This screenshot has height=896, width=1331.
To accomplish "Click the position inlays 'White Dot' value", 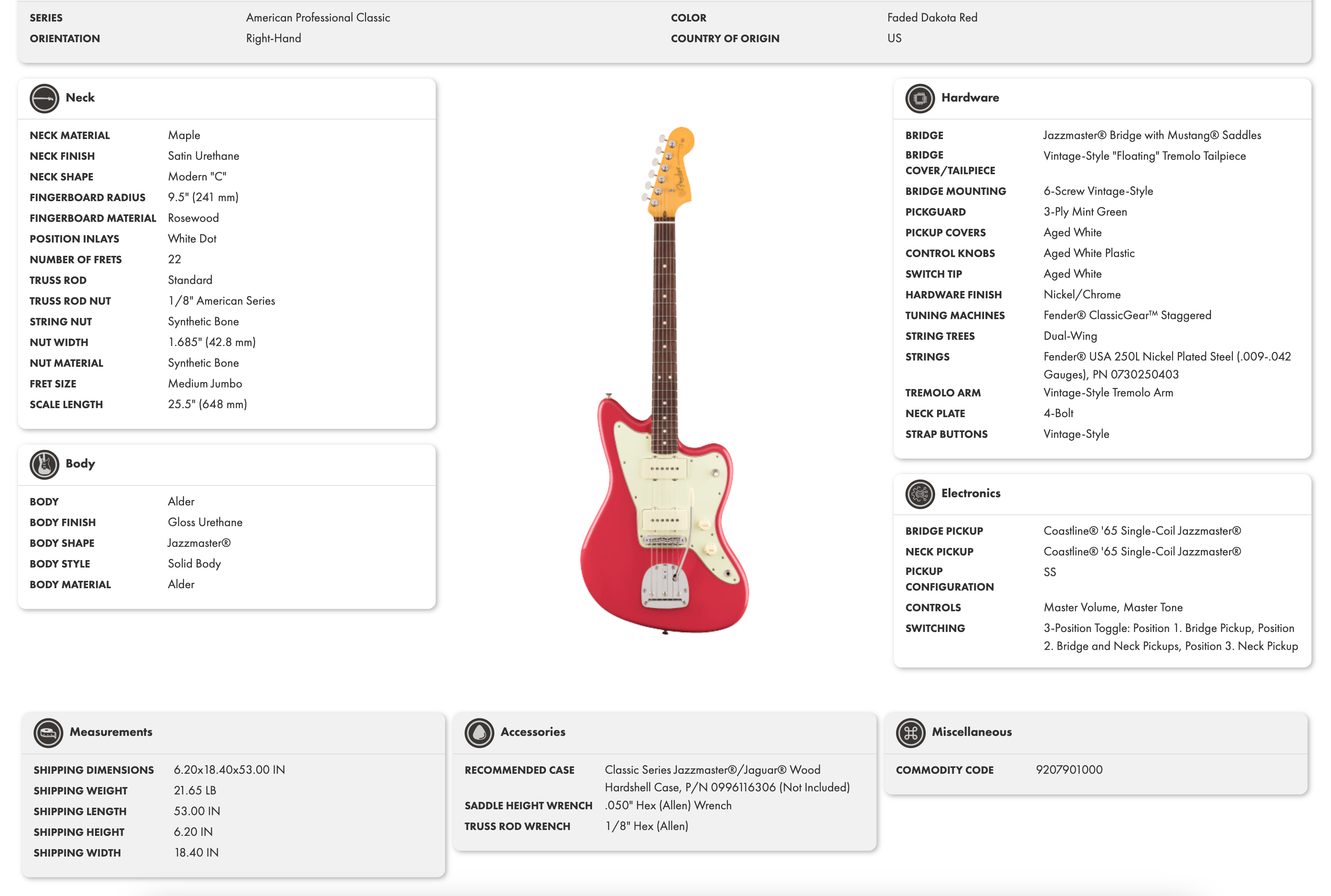I will click(192, 239).
